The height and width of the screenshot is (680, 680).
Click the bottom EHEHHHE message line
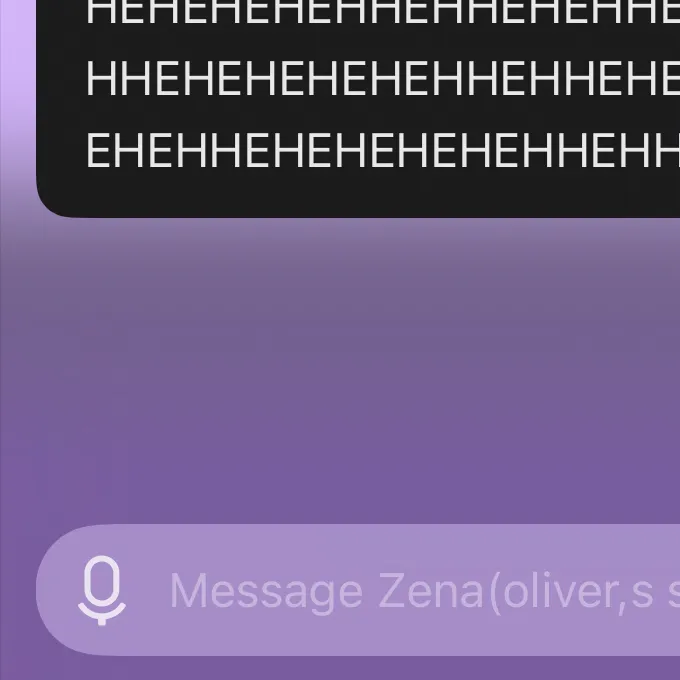click(x=382, y=150)
